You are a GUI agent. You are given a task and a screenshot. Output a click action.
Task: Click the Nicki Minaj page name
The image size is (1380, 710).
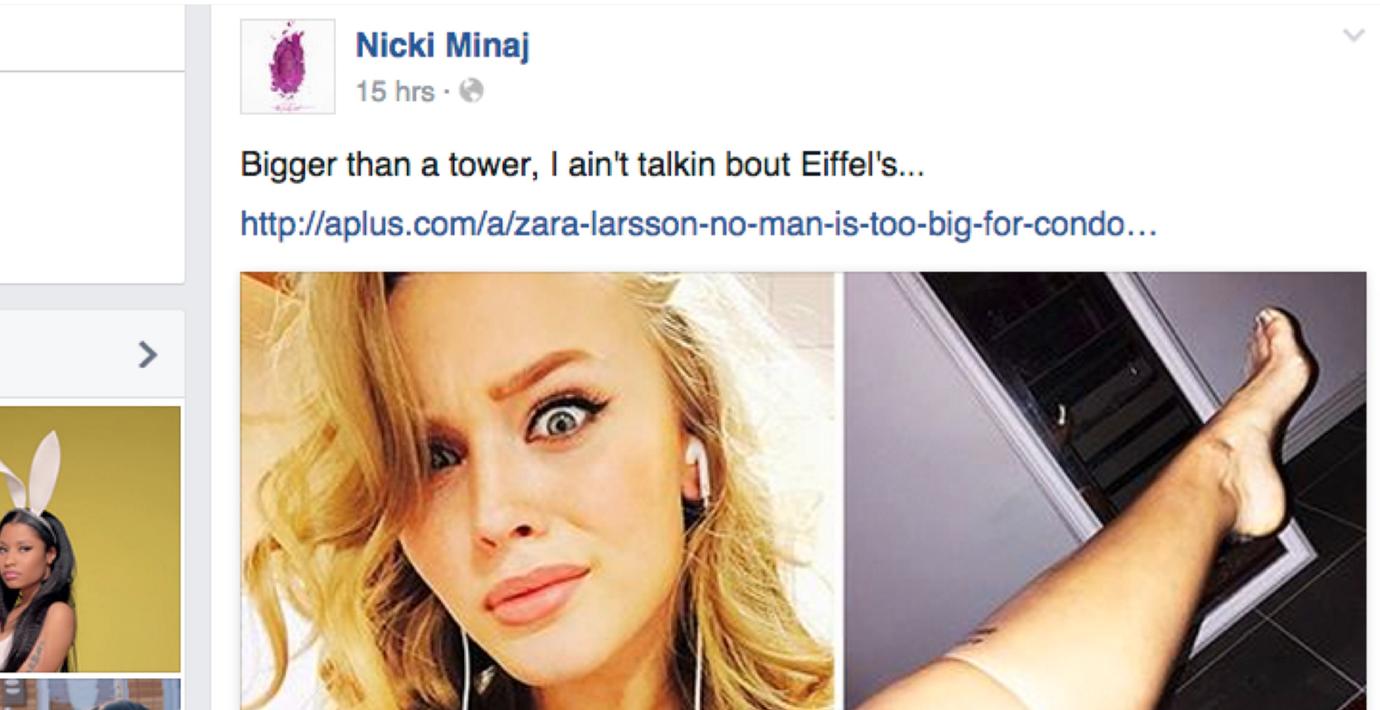442,46
